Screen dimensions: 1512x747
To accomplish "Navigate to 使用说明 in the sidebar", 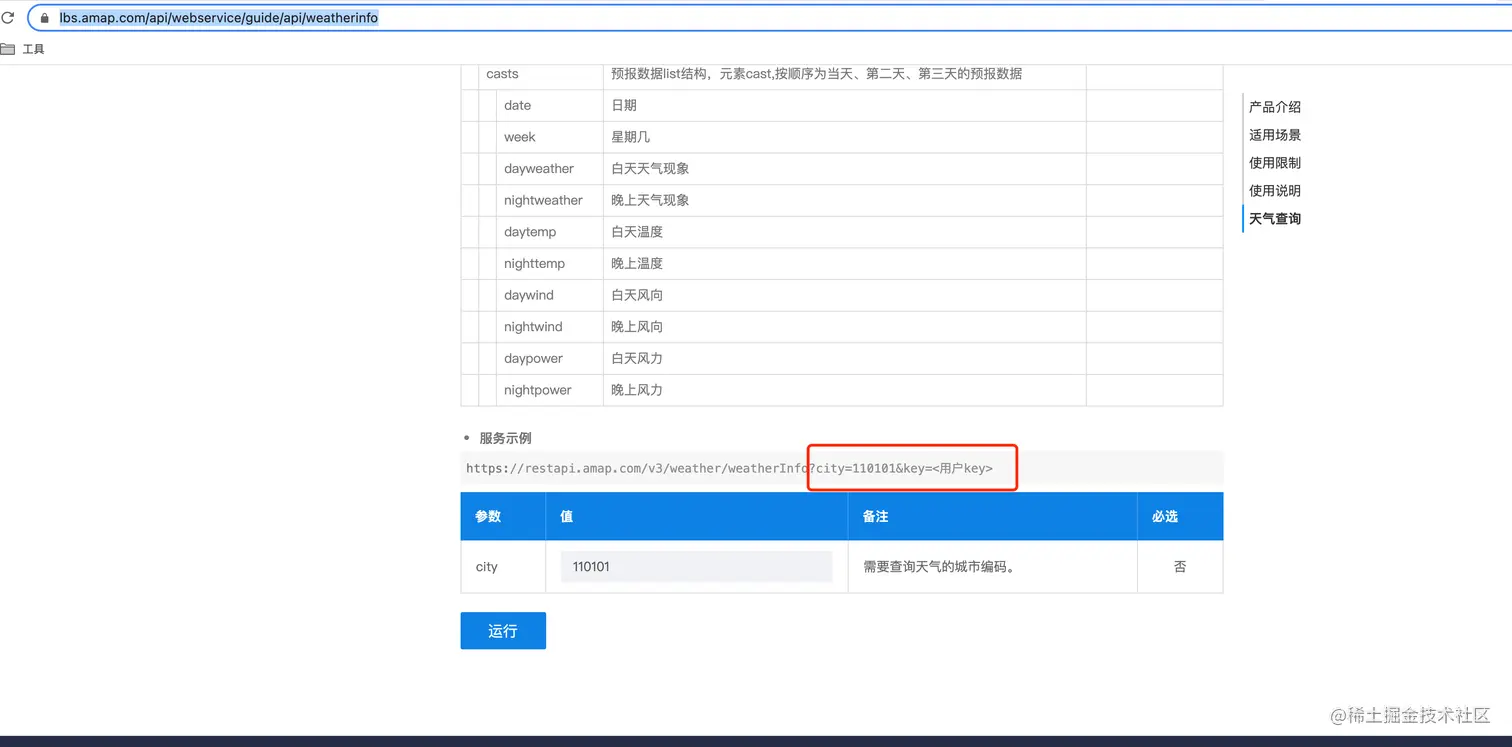I will click(x=1275, y=191).
